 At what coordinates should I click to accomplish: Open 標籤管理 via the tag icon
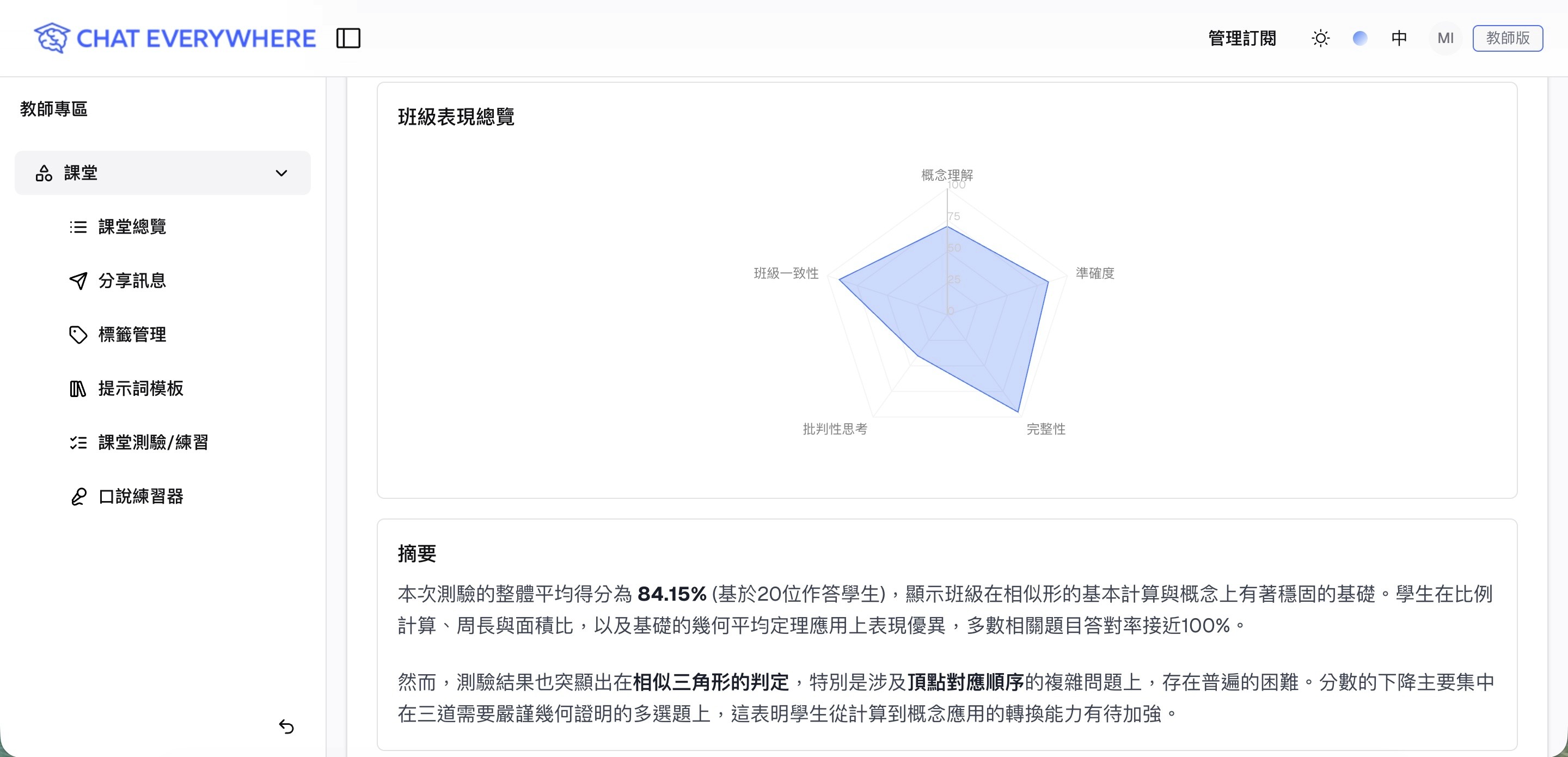point(78,334)
